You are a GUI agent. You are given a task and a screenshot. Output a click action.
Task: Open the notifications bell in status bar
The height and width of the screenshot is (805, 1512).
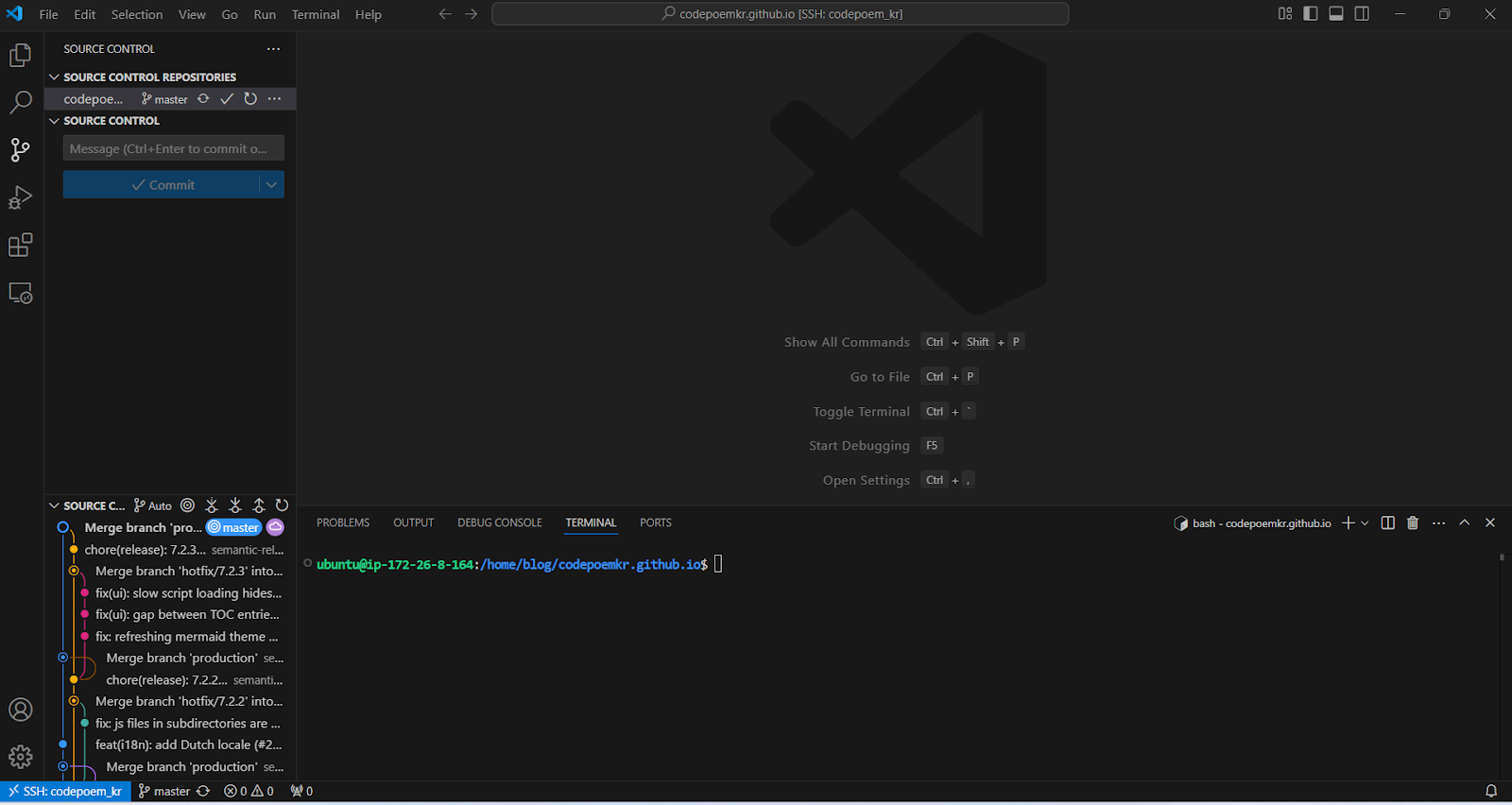click(1491, 792)
